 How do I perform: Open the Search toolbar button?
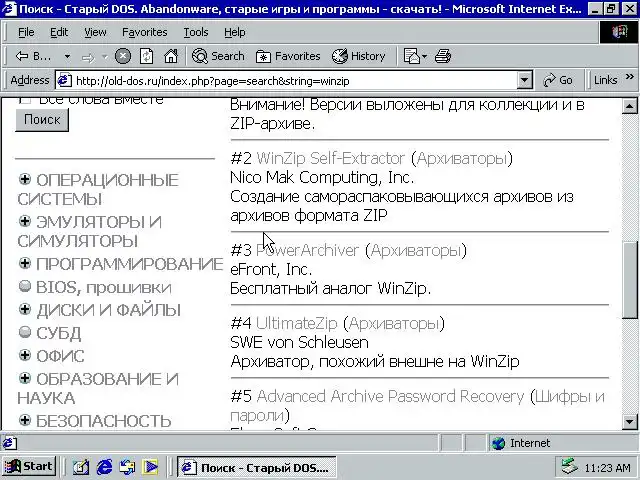click(218, 56)
